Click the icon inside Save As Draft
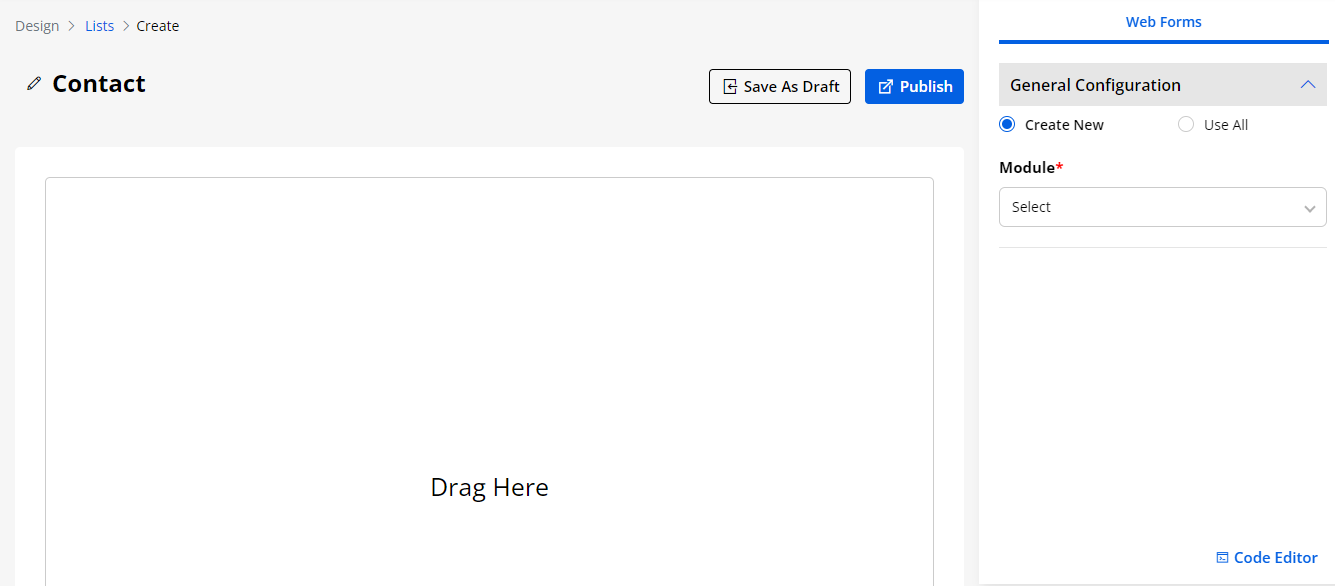Image resolution: width=1335 pixels, height=586 pixels. point(730,87)
